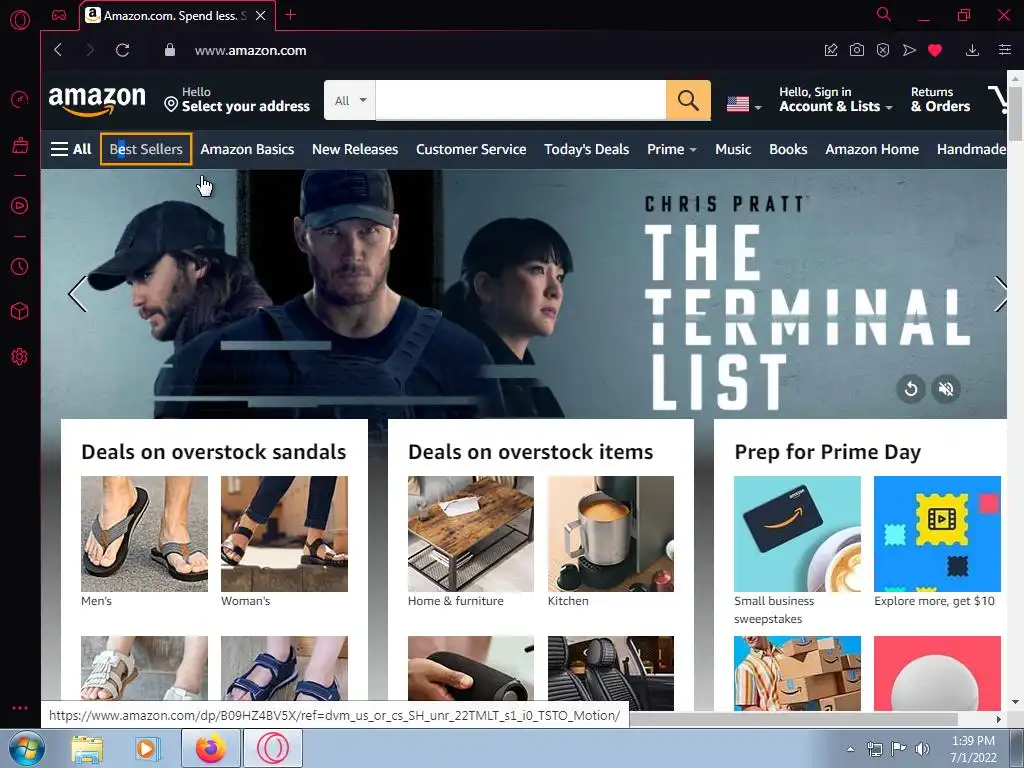
Task: Go back with the browser back arrow
Action: 58,50
